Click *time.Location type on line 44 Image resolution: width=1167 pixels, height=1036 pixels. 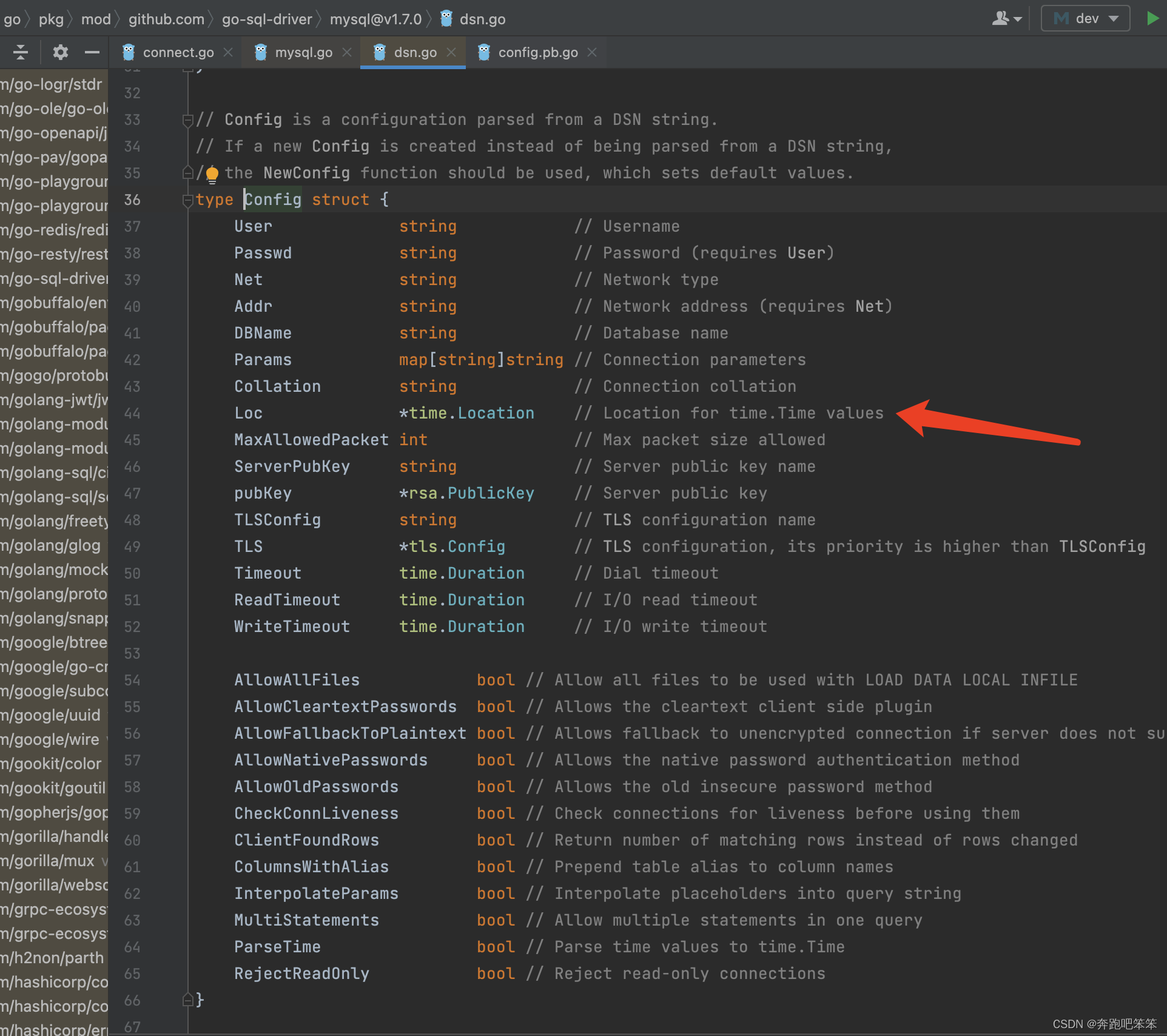466,413
